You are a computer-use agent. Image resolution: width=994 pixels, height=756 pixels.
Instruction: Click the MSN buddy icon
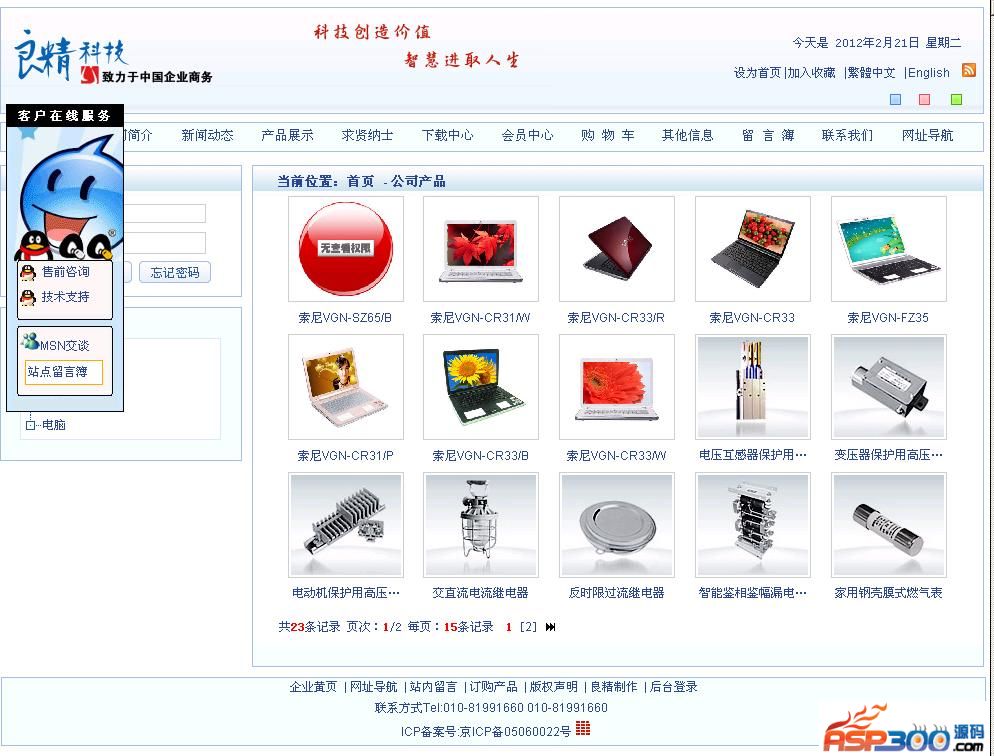tap(30, 341)
